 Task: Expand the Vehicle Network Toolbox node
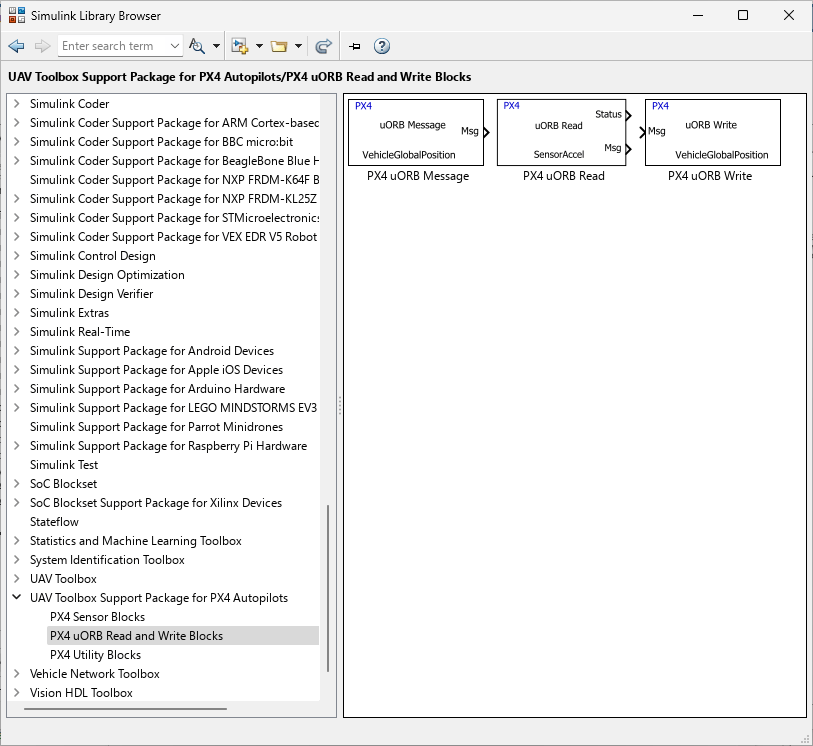tap(17, 674)
